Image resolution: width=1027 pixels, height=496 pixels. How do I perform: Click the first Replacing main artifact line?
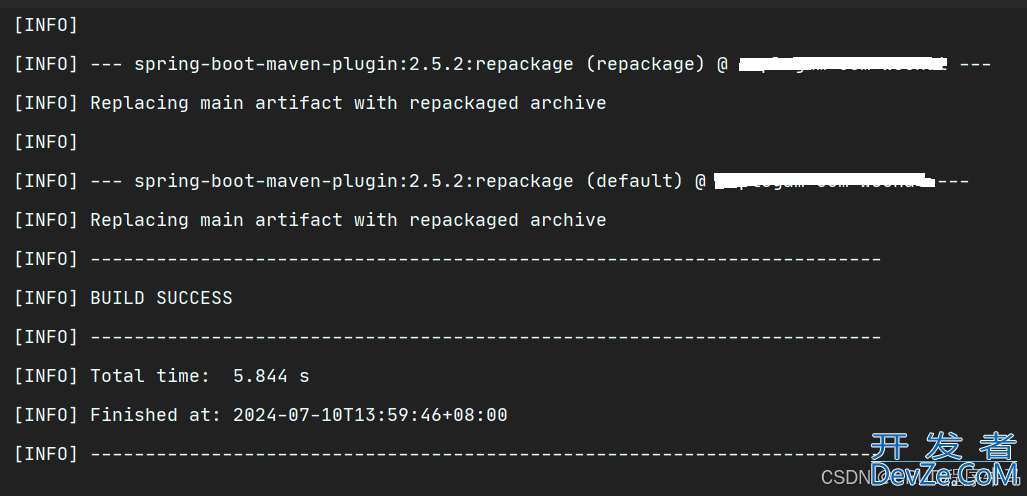pyautogui.click(x=310, y=103)
